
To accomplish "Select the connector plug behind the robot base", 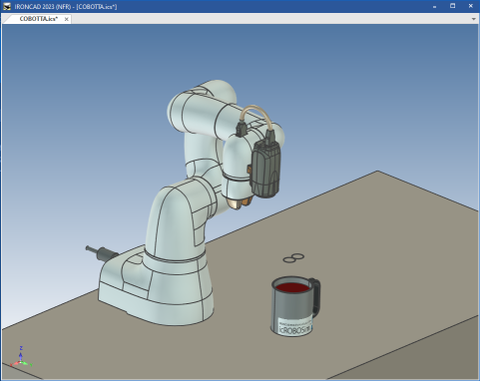I will click(x=101, y=253).
